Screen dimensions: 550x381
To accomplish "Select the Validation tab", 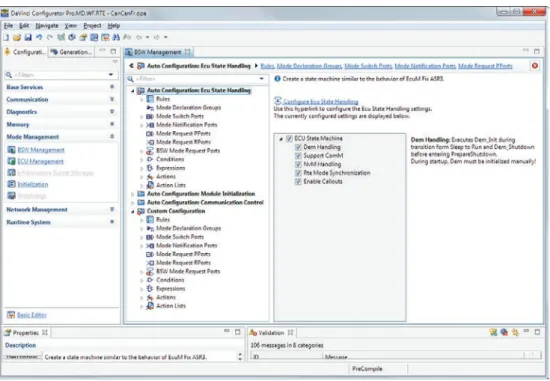I will [x=271, y=333].
